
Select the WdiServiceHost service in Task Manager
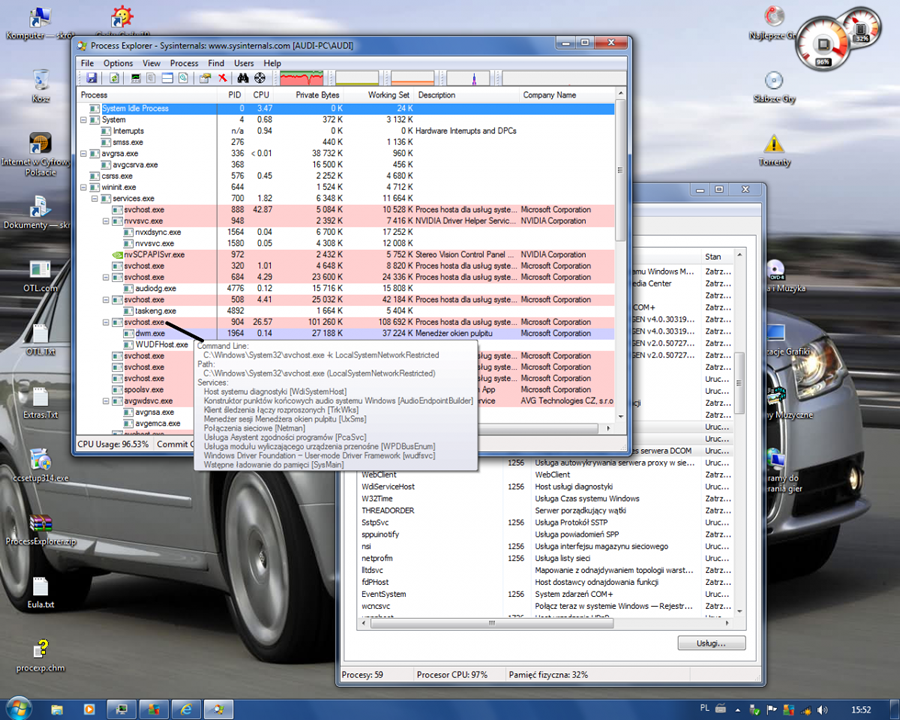[x=545, y=487]
